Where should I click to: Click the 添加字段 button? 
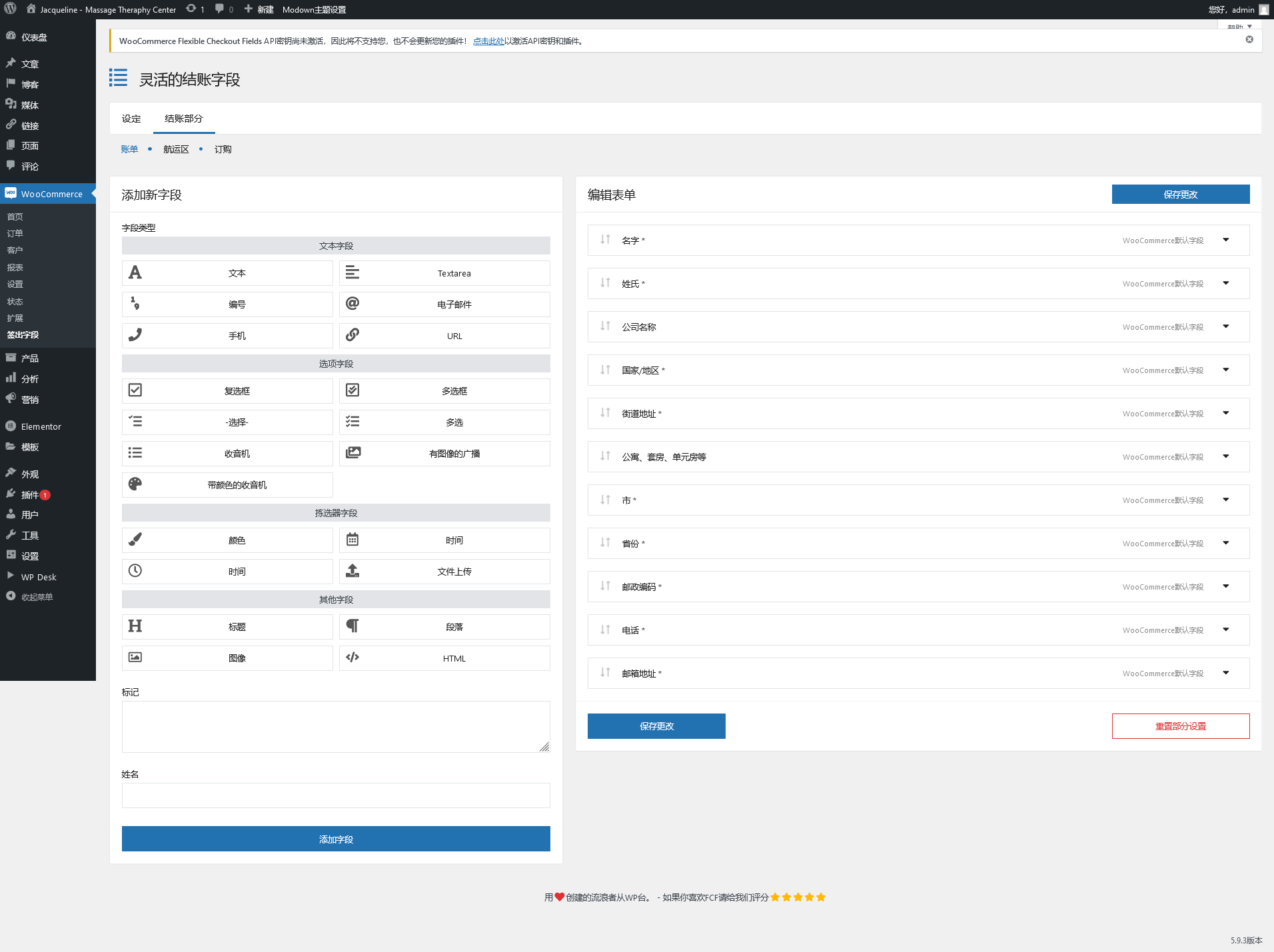(x=336, y=839)
